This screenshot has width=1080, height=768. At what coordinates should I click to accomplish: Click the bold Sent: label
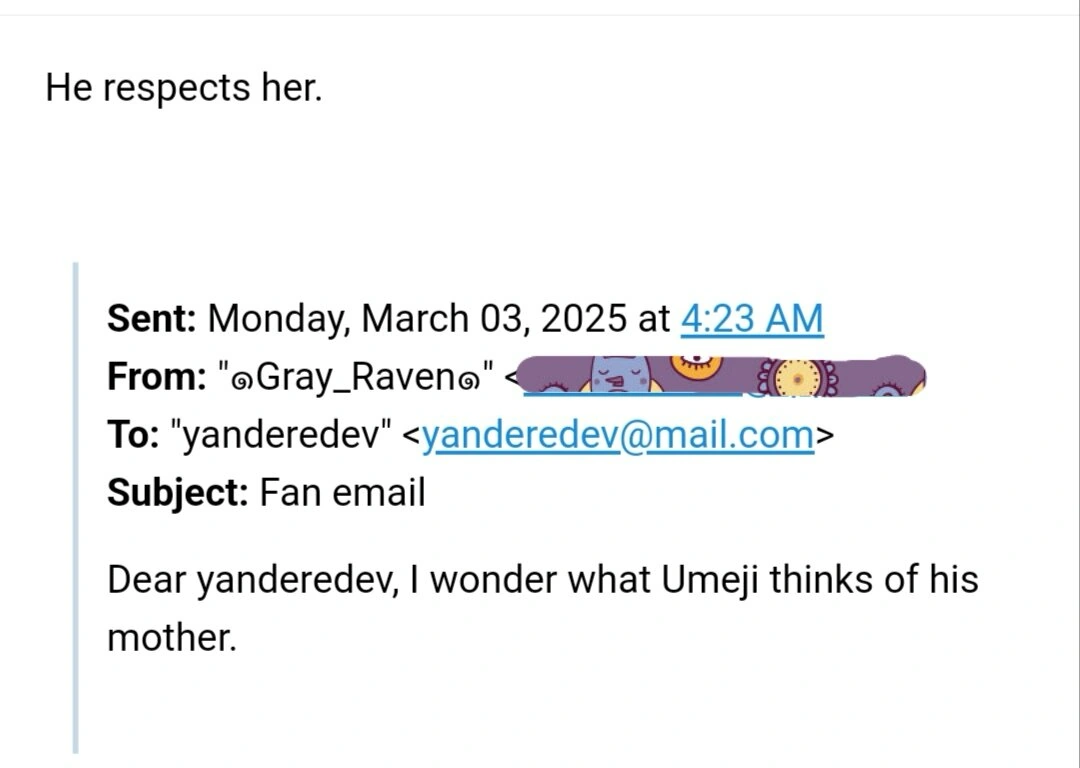click(x=154, y=319)
